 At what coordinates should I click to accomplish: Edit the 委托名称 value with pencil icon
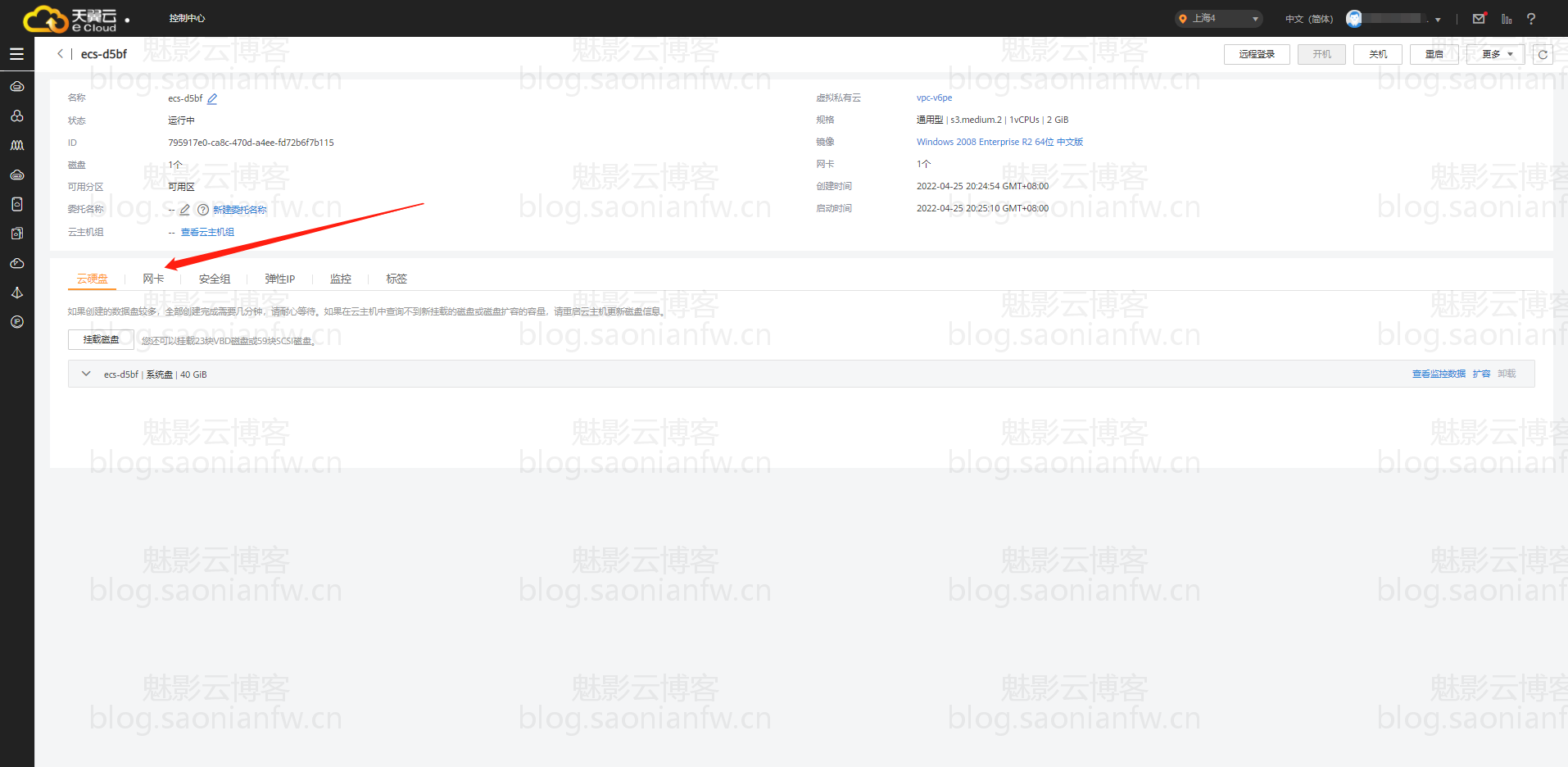click(185, 210)
